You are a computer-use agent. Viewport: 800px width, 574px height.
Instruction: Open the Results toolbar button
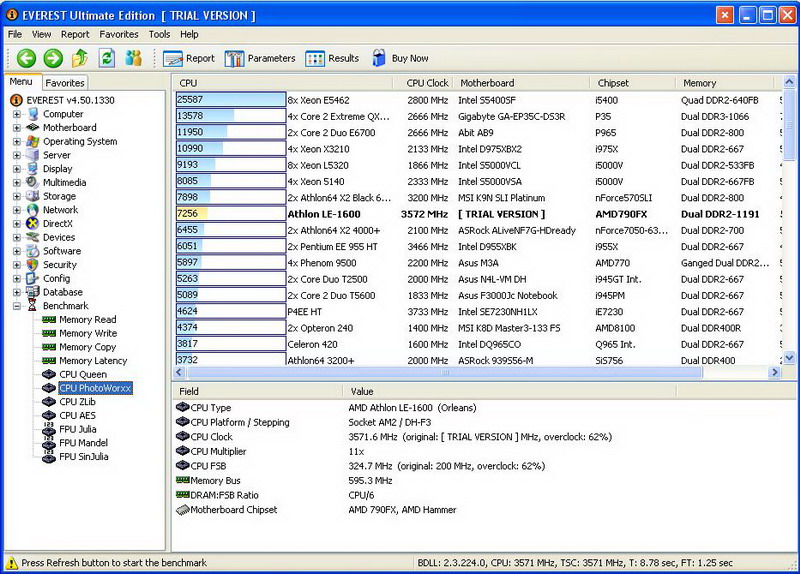(x=332, y=59)
